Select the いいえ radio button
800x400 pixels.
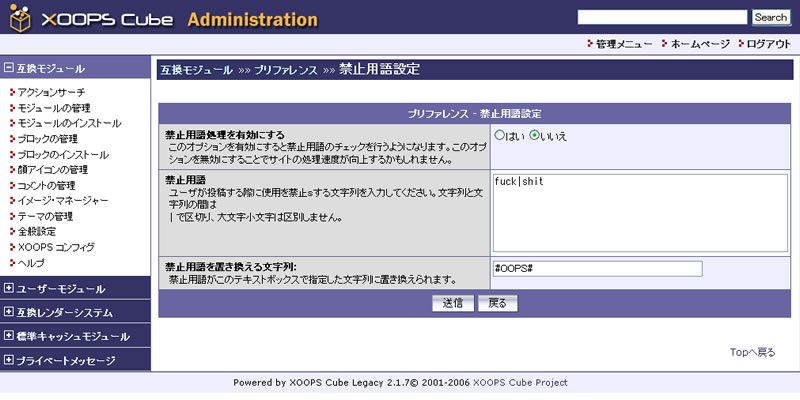(x=534, y=135)
